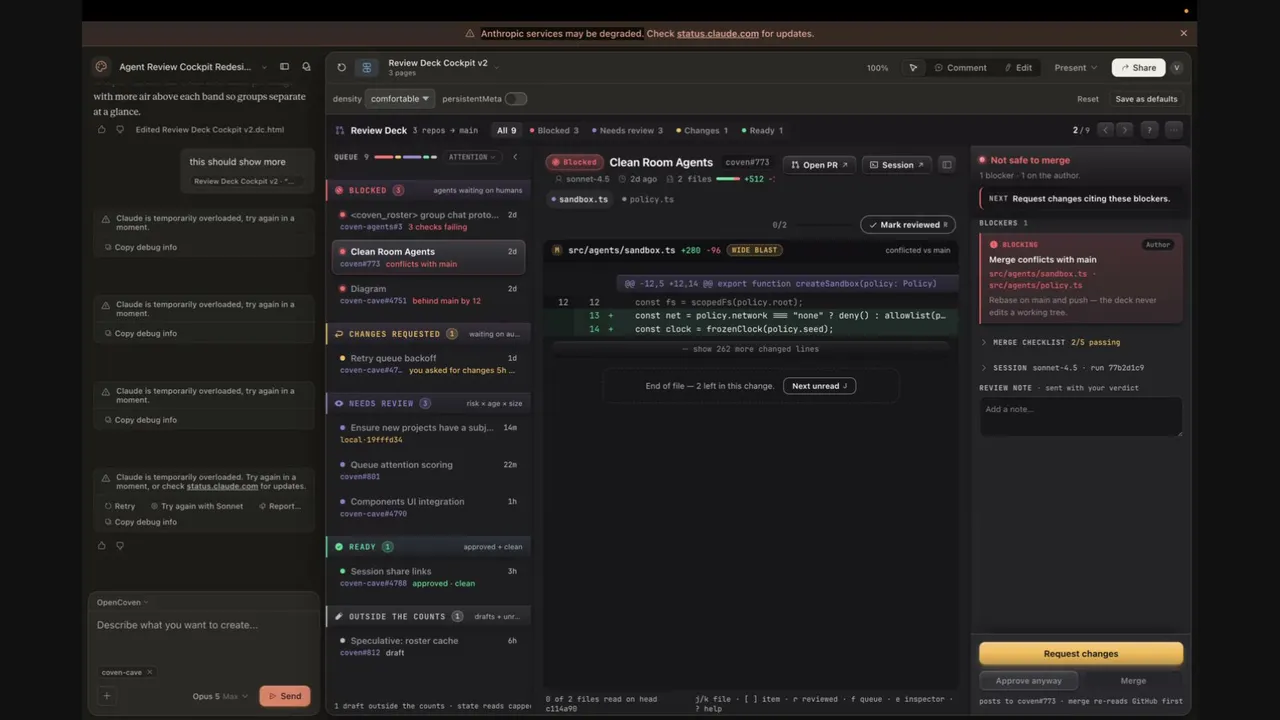Image resolution: width=1280 pixels, height=720 pixels.
Task: Select the Changes 1 filter tab
Action: click(x=702, y=130)
